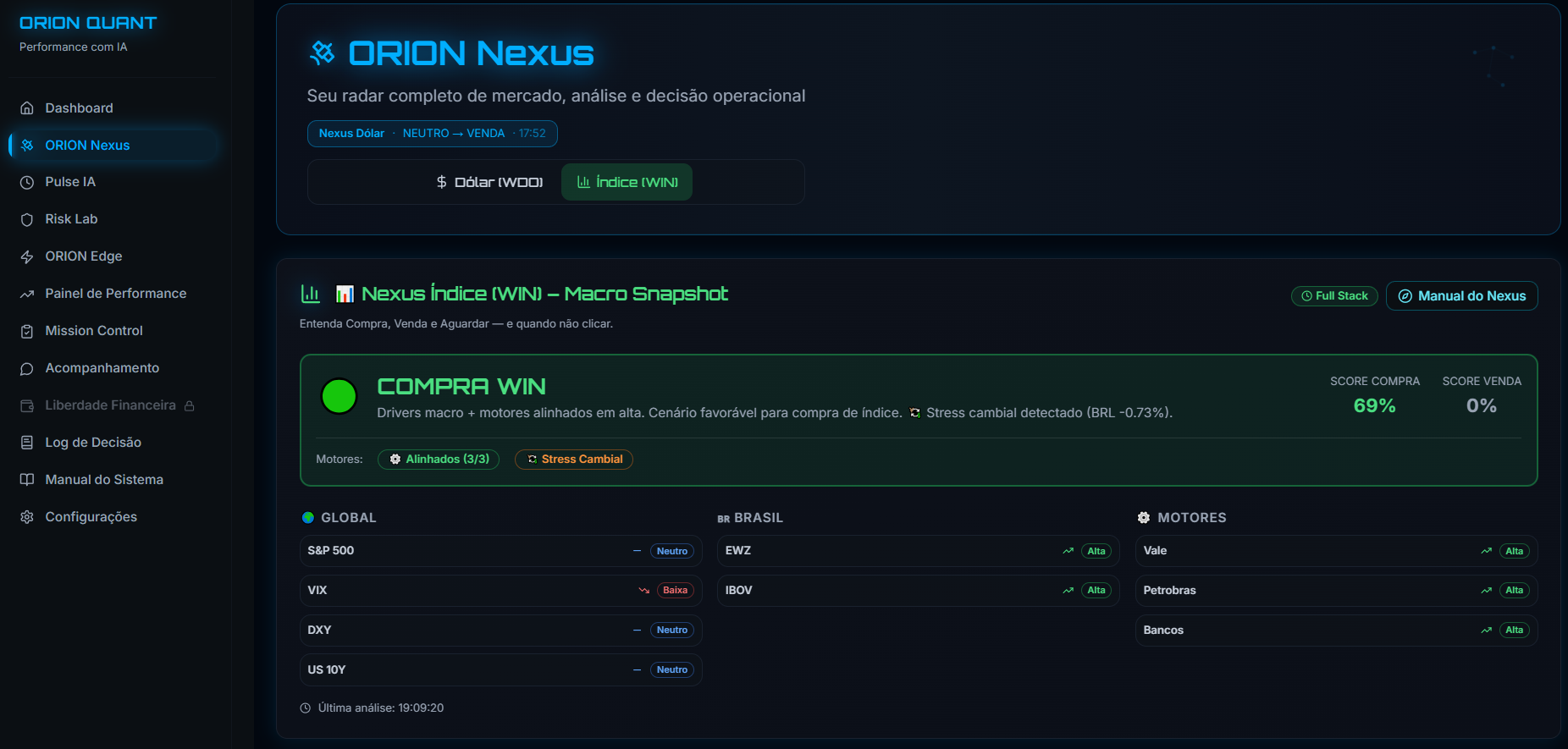Click the Bancos upward trend arrow icon
1568x749 pixels.
click(1487, 631)
